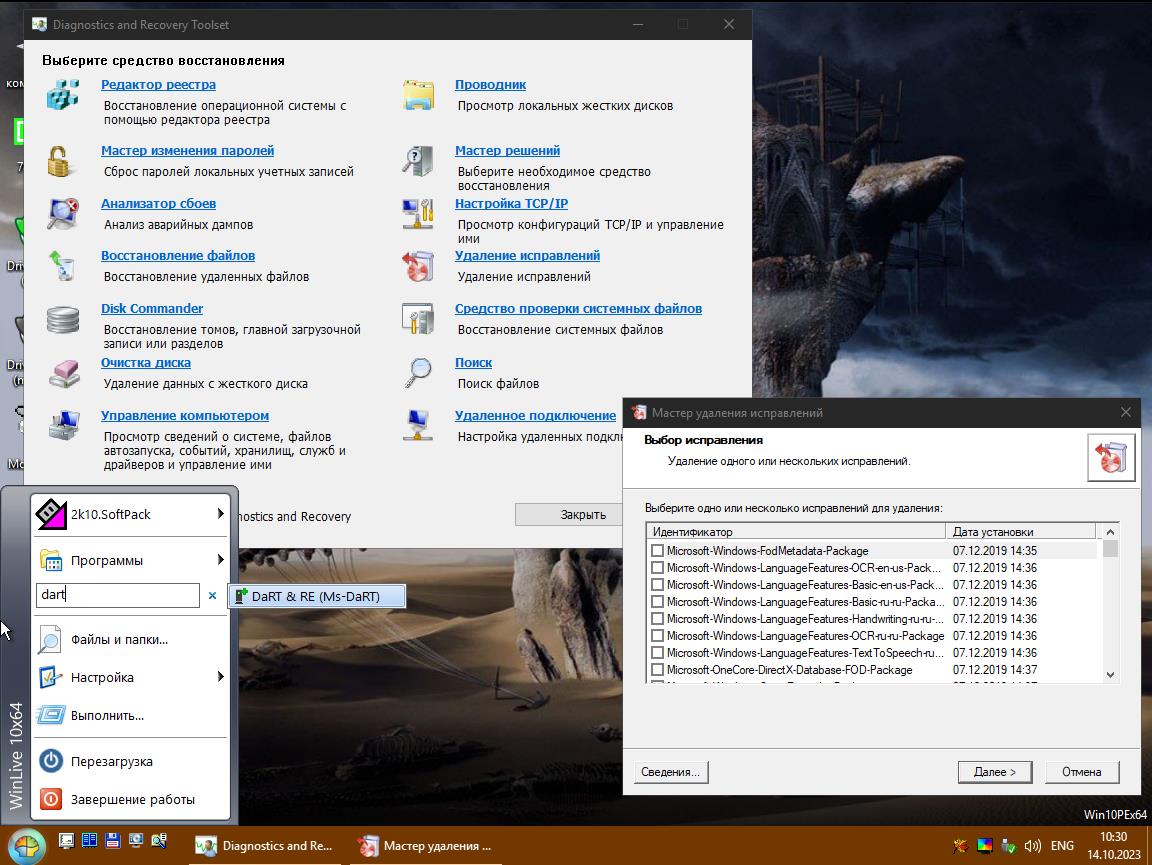Image resolution: width=1152 pixels, height=865 pixels.
Task: Click the recycle bin icon for Восстановление файлов
Action: coord(63,265)
